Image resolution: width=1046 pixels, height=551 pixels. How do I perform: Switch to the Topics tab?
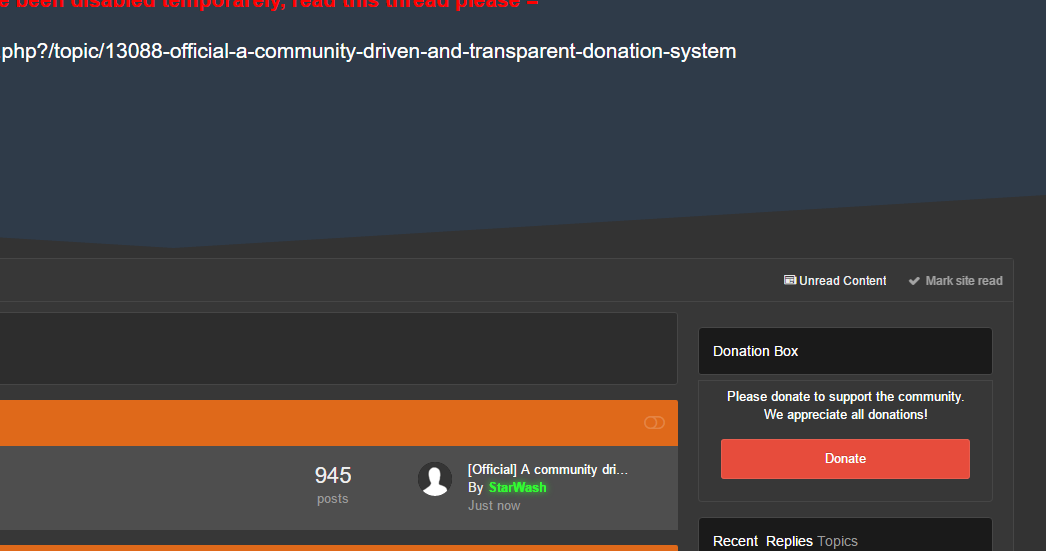[837, 541]
